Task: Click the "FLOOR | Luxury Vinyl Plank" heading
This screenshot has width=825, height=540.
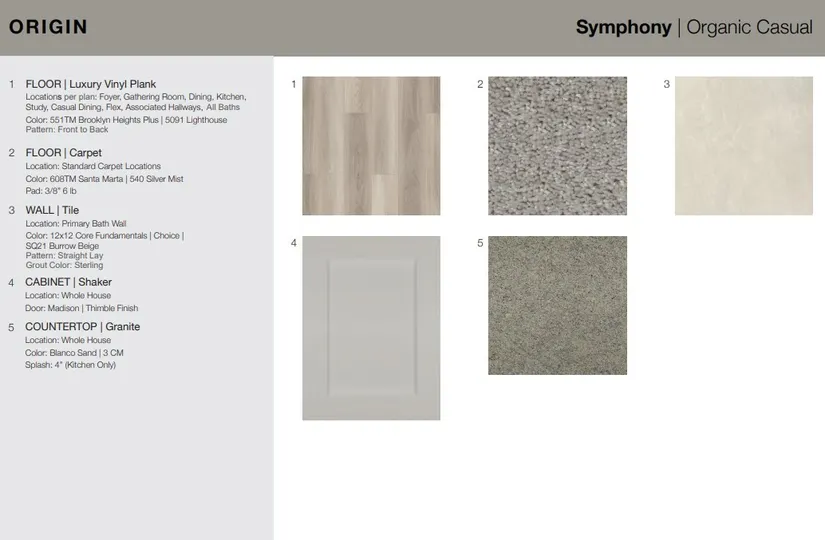Action: pos(90,84)
